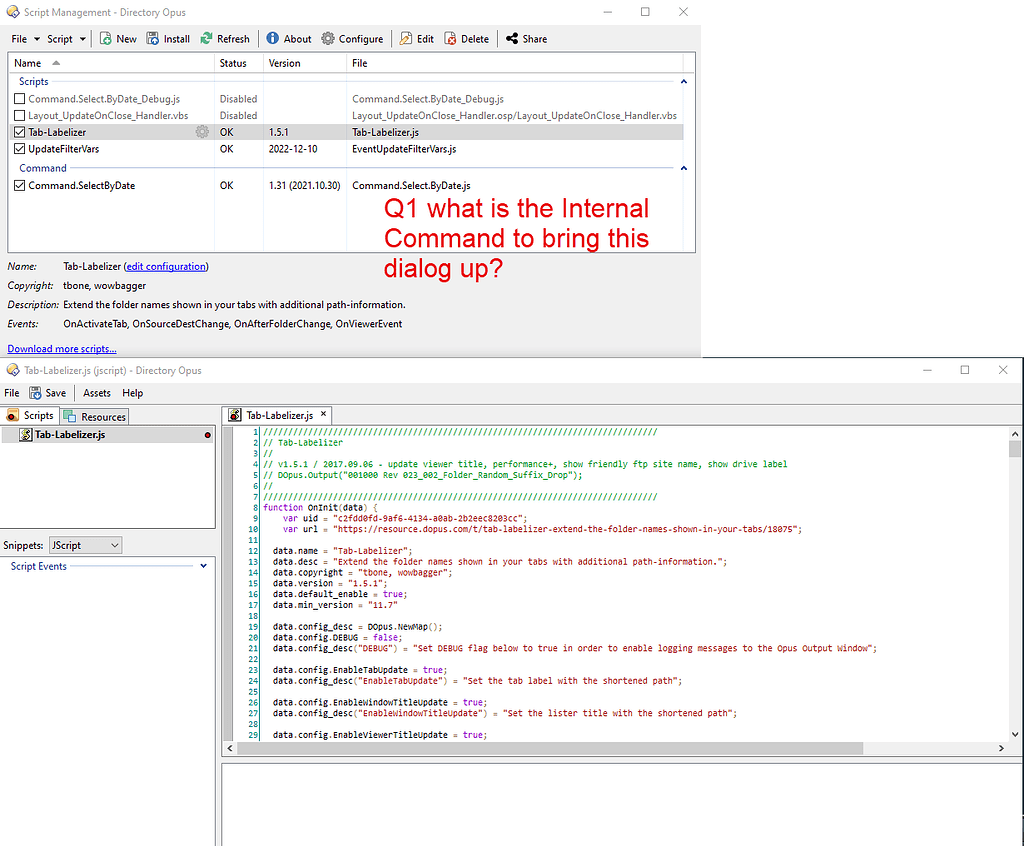Open the File dropdown in Script Management
The image size is (1024, 846).
click(25, 39)
